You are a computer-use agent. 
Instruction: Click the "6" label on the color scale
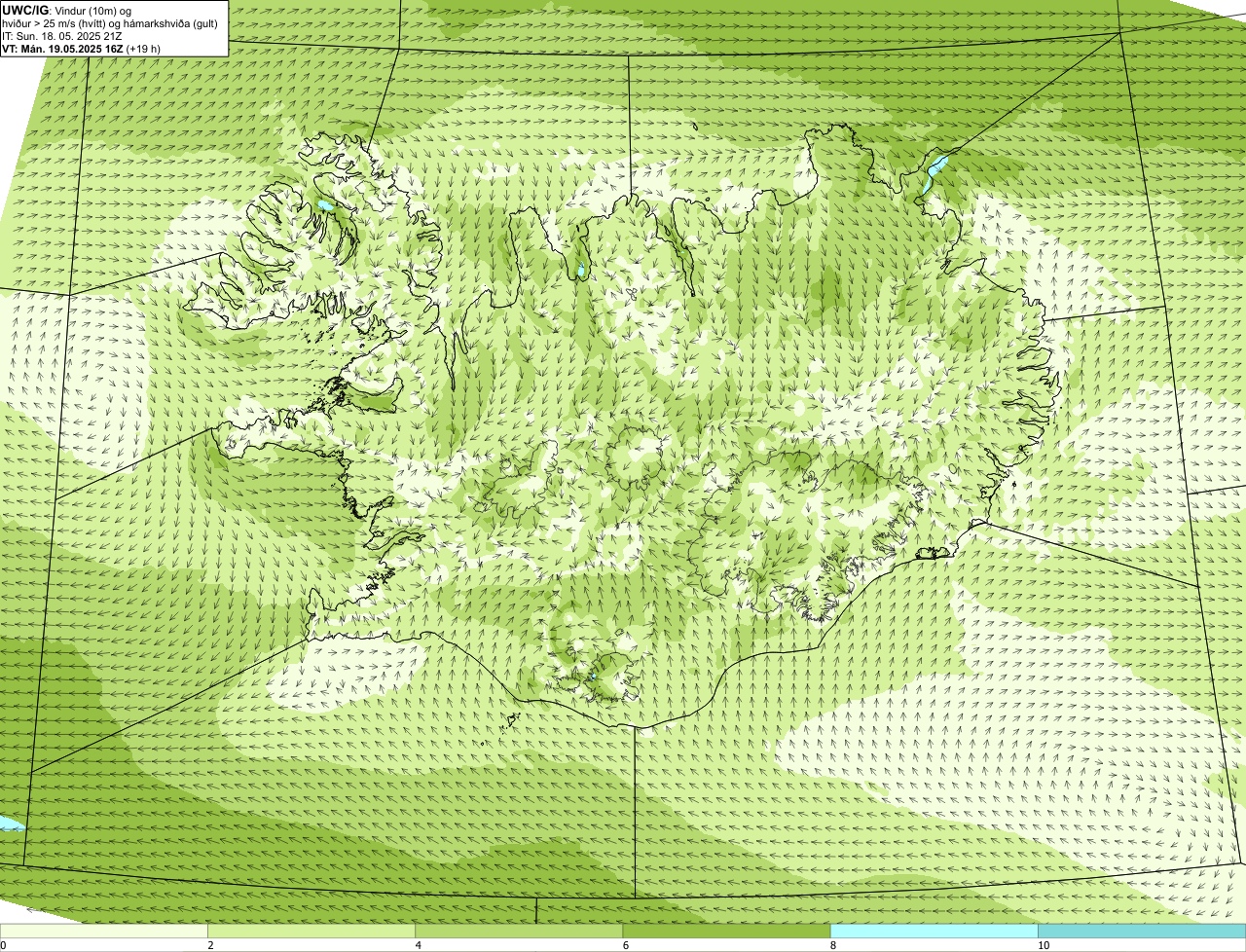click(x=625, y=945)
